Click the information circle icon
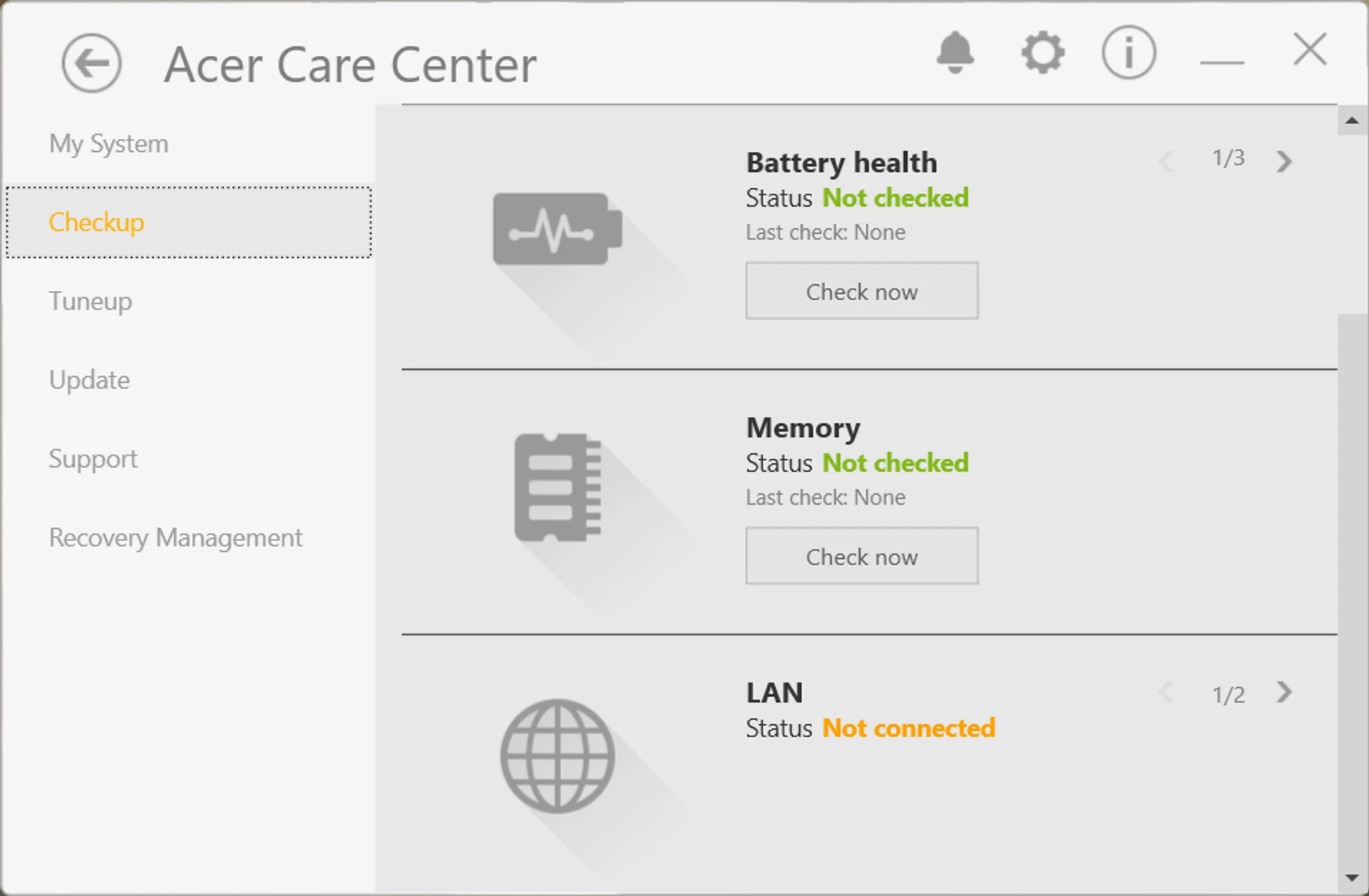The width and height of the screenshot is (1369, 896). 1128,52
